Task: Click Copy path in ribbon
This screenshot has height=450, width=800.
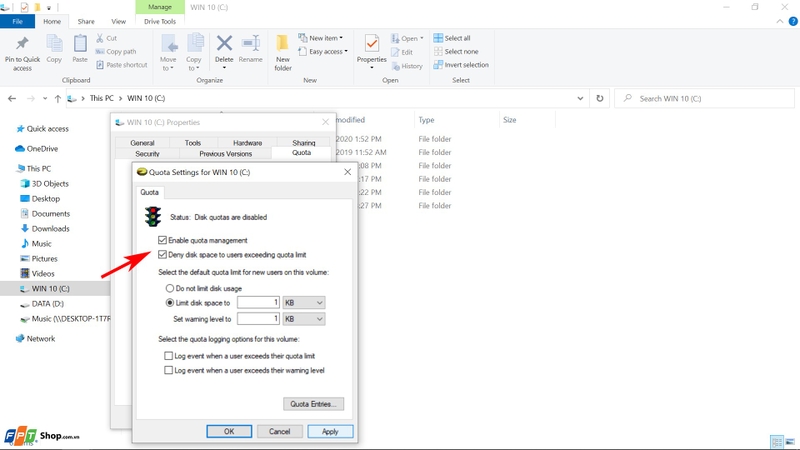Action: tap(116, 52)
